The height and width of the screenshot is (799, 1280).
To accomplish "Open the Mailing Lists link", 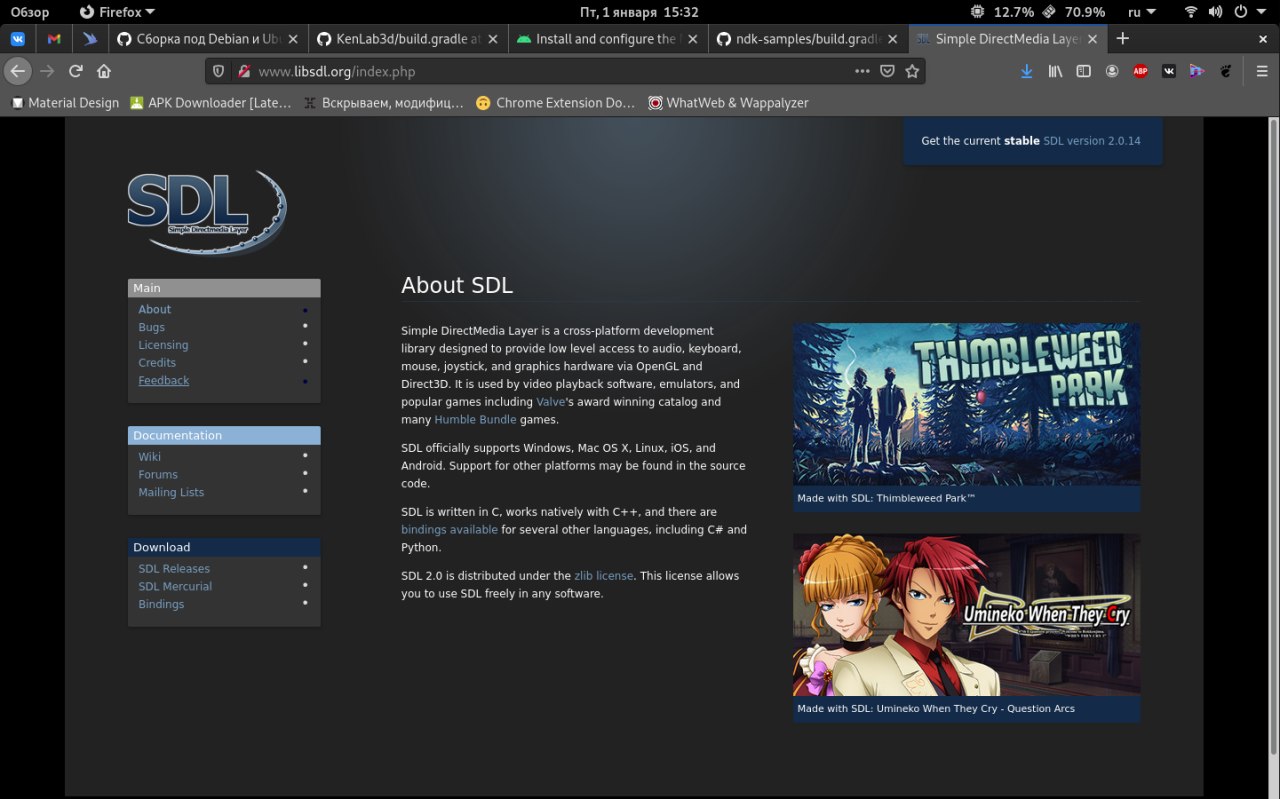I will coord(171,492).
